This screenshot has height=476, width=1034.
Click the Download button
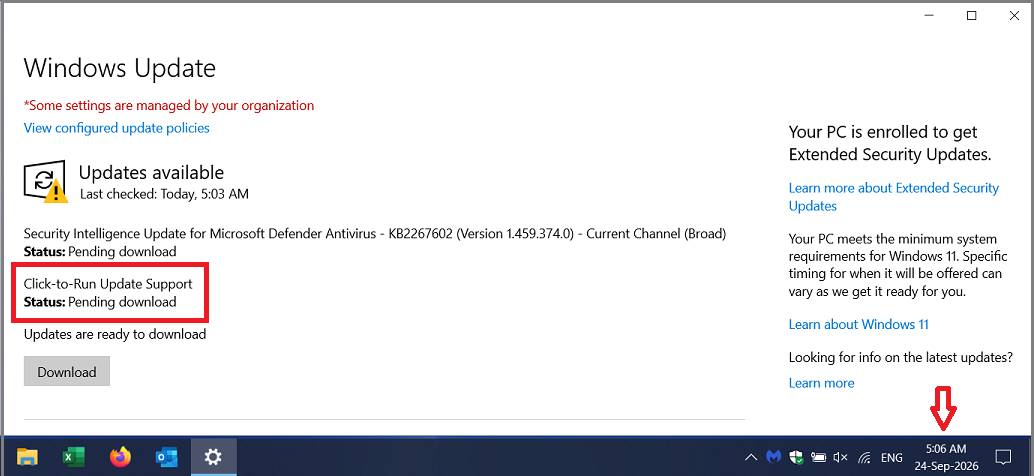tap(67, 371)
